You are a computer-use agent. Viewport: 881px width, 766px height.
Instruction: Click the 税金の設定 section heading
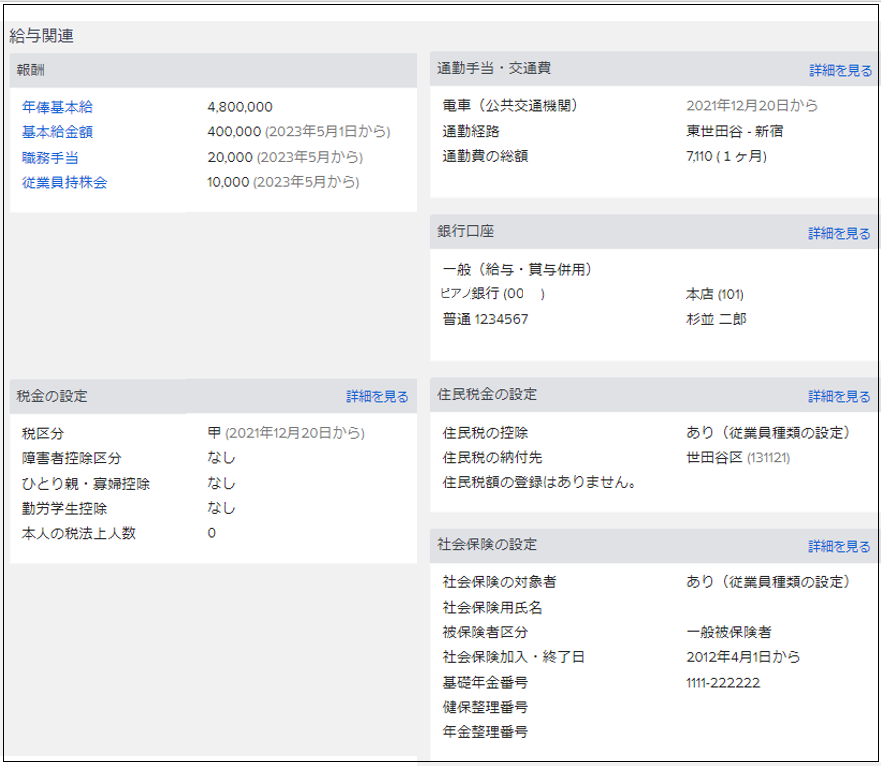click(x=52, y=396)
